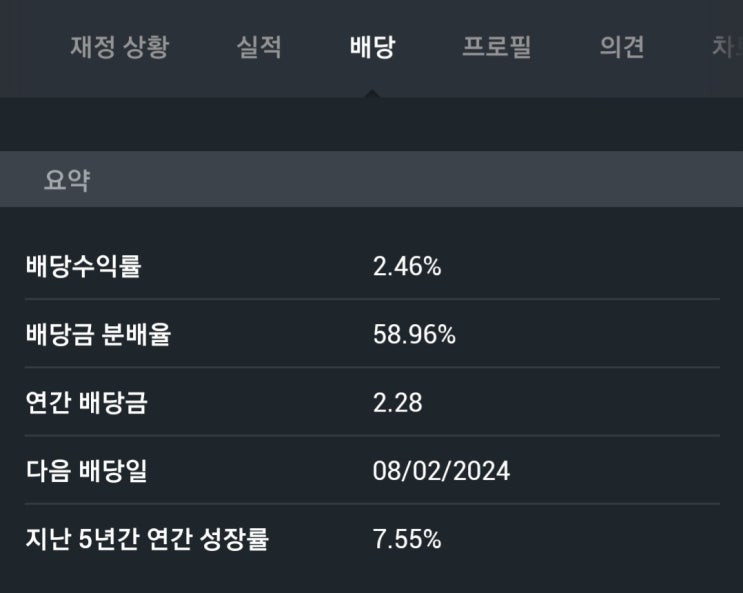Viewport: 743px width, 593px height.
Task: Open the 재정 상황 tab
Action: (x=119, y=47)
